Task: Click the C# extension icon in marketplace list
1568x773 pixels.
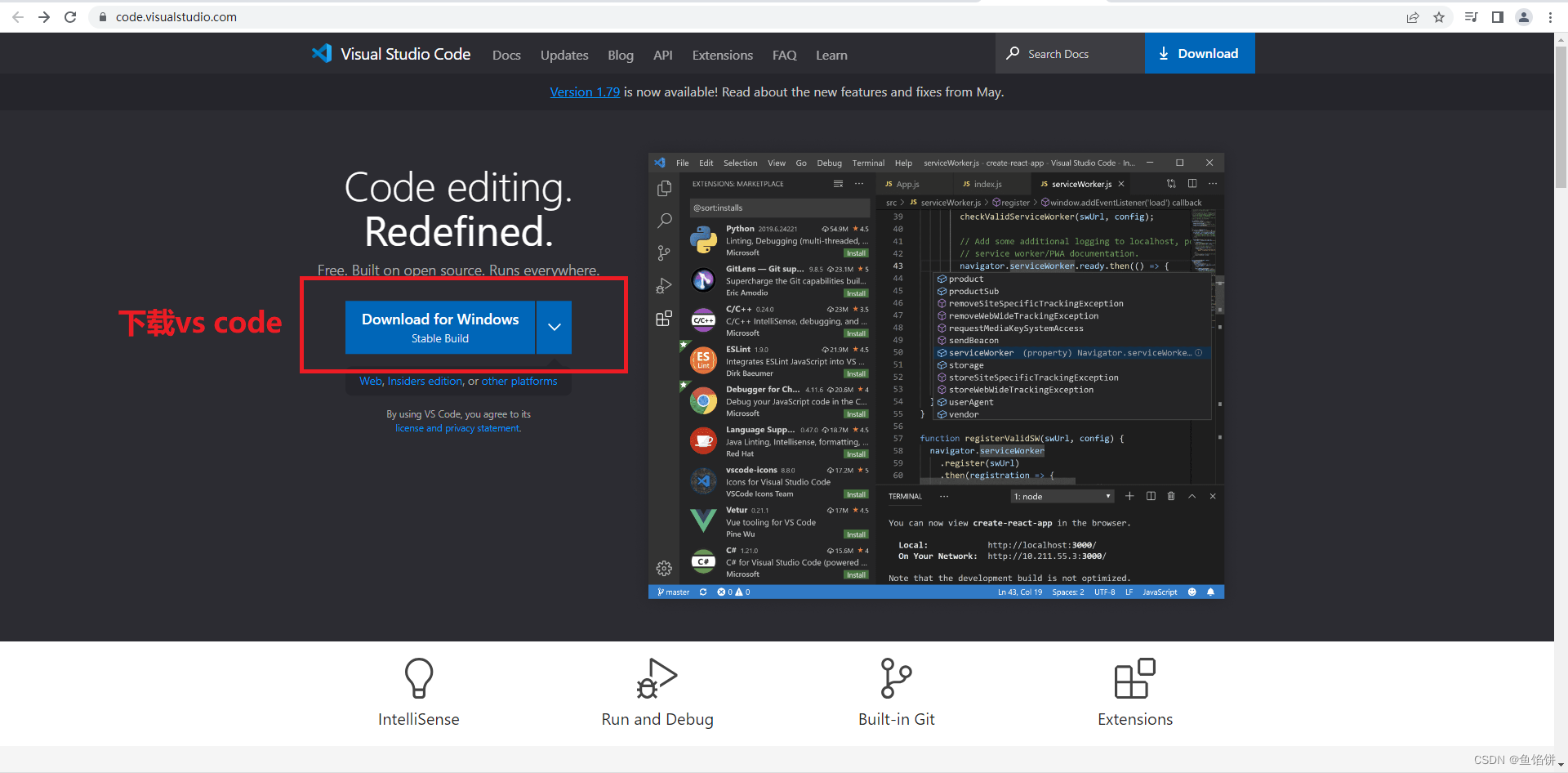Action: (703, 561)
